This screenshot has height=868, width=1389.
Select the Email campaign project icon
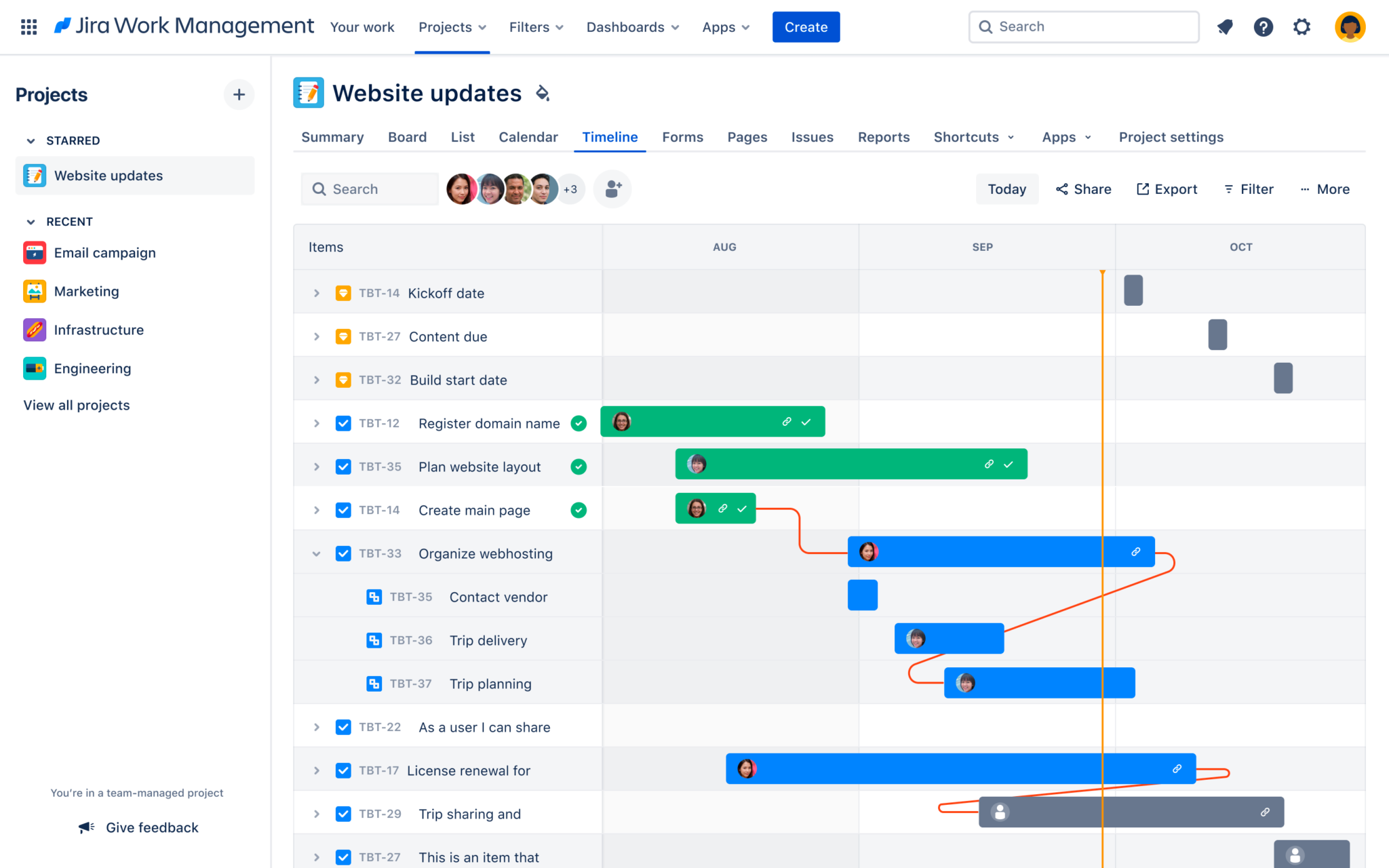(34, 252)
